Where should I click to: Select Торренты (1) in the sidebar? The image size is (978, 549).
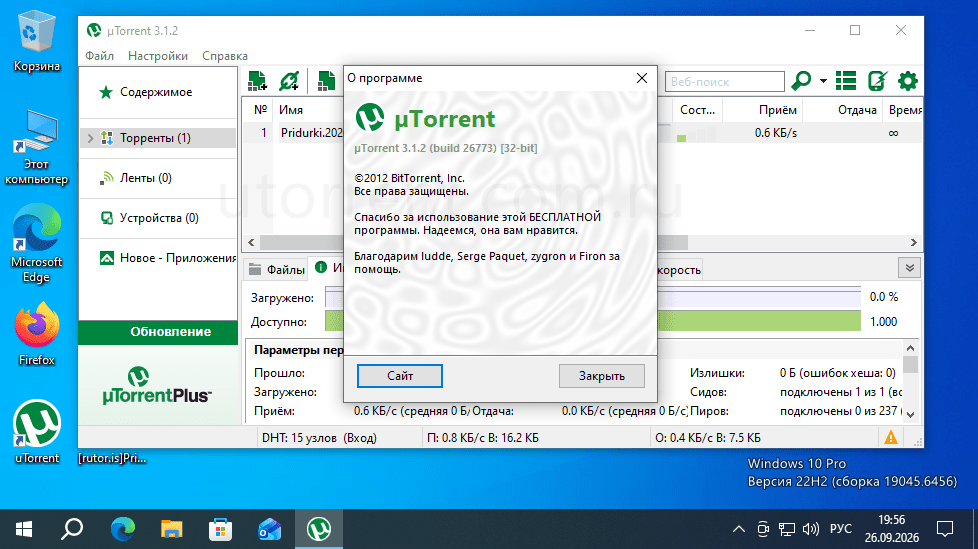point(158,138)
